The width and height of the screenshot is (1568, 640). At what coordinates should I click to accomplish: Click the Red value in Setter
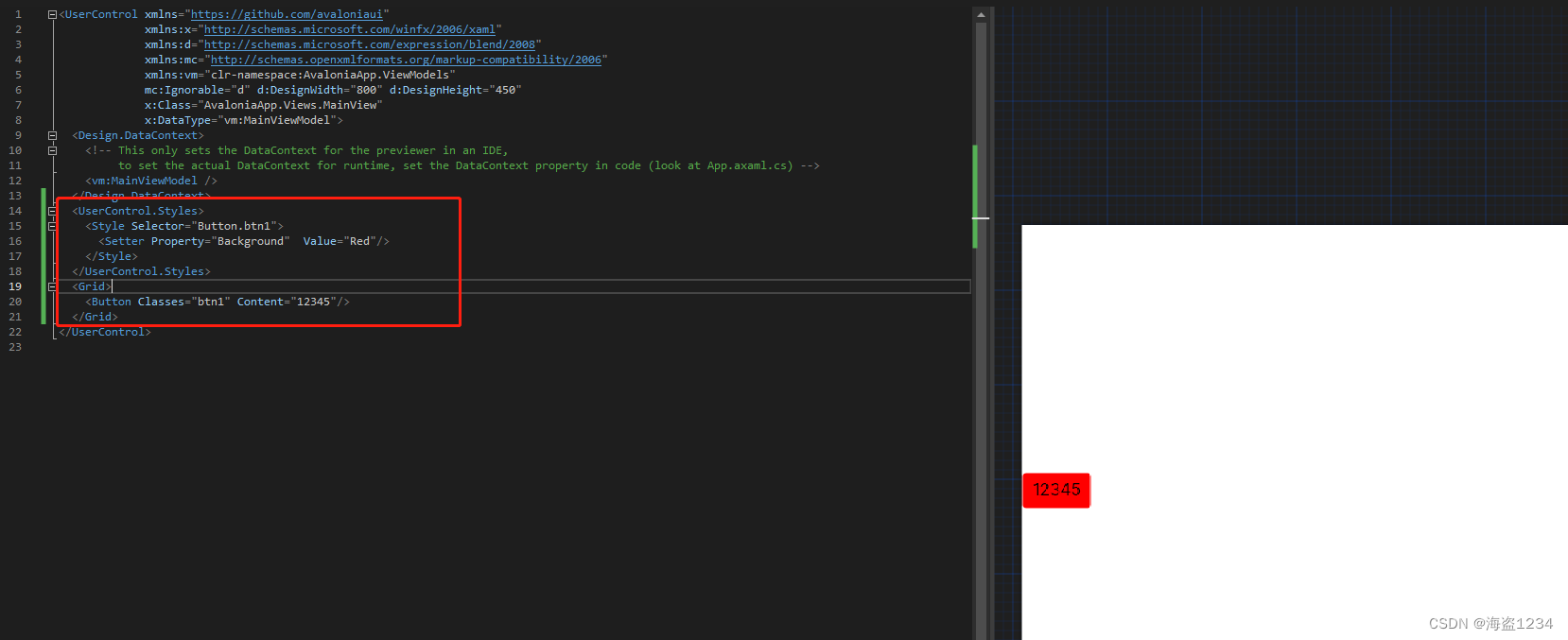point(359,241)
